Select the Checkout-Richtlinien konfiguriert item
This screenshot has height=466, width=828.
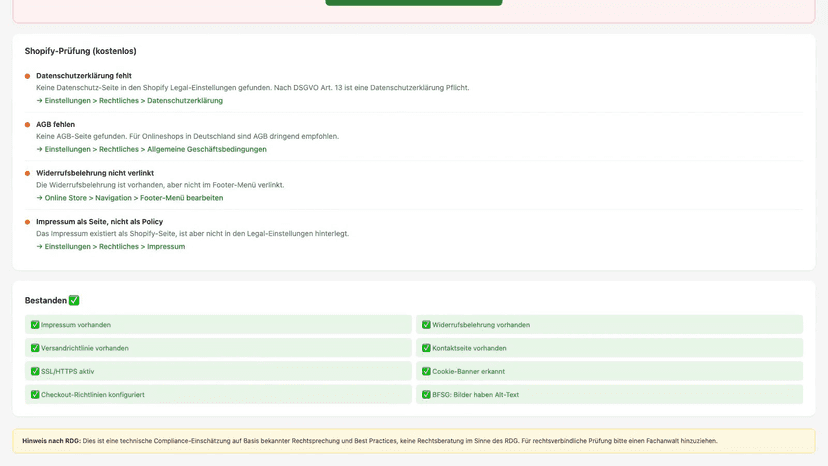(x=218, y=394)
